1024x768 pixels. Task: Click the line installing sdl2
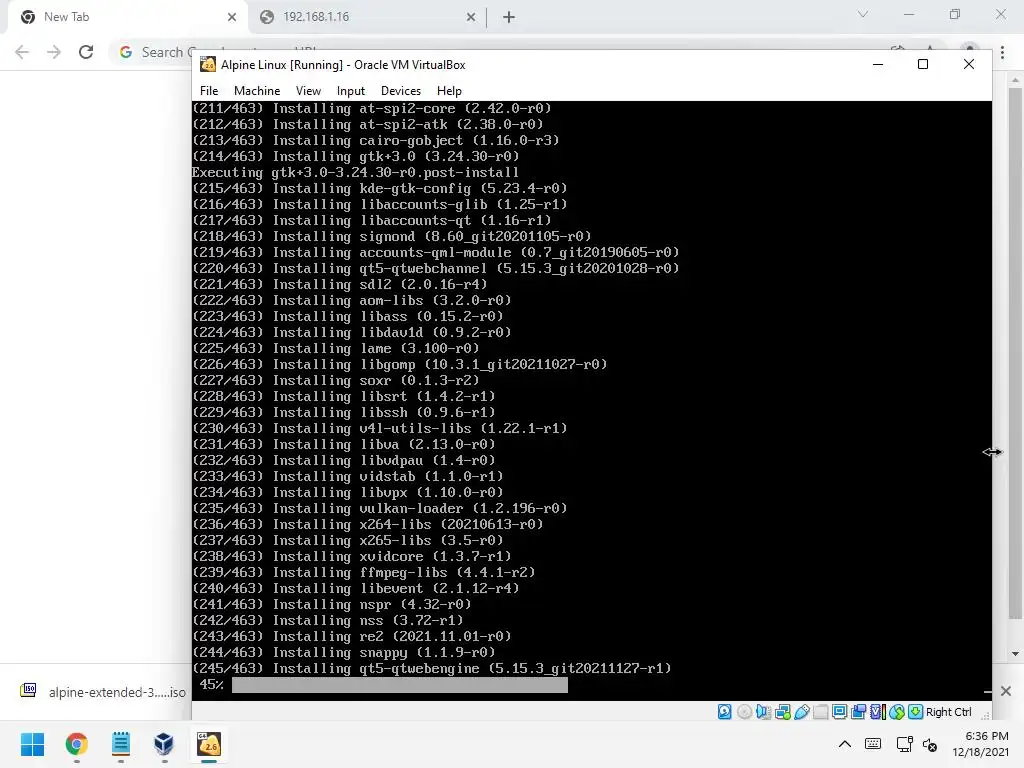tap(340, 284)
